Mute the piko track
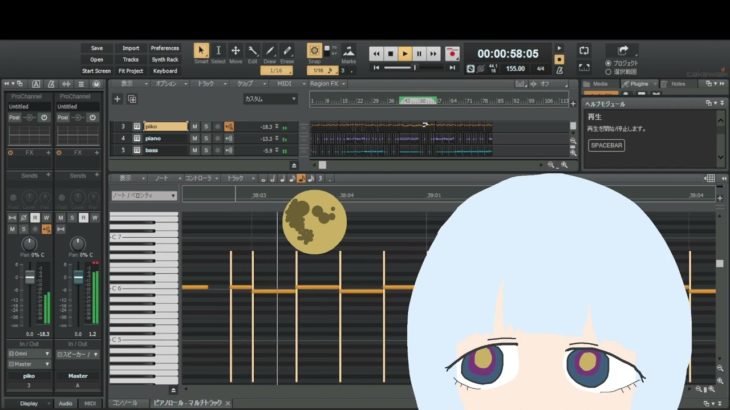The image size is (730, 410). tap(195, 127)
